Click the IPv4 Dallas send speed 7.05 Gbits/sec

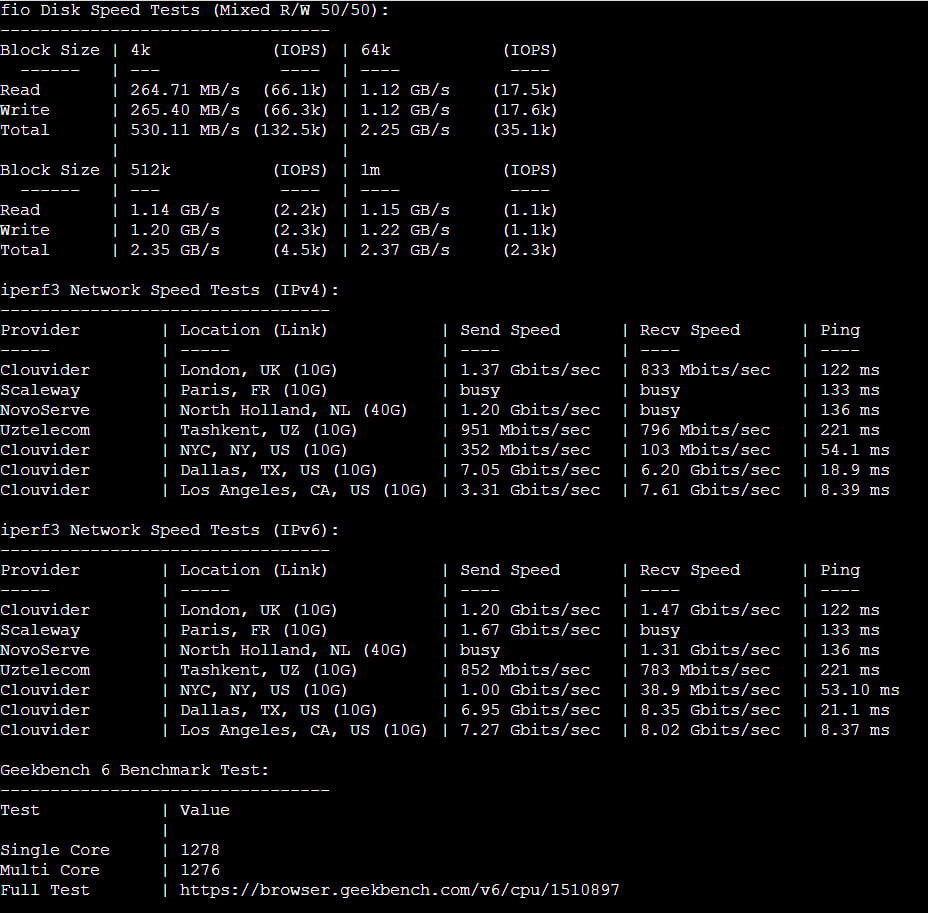530,470
